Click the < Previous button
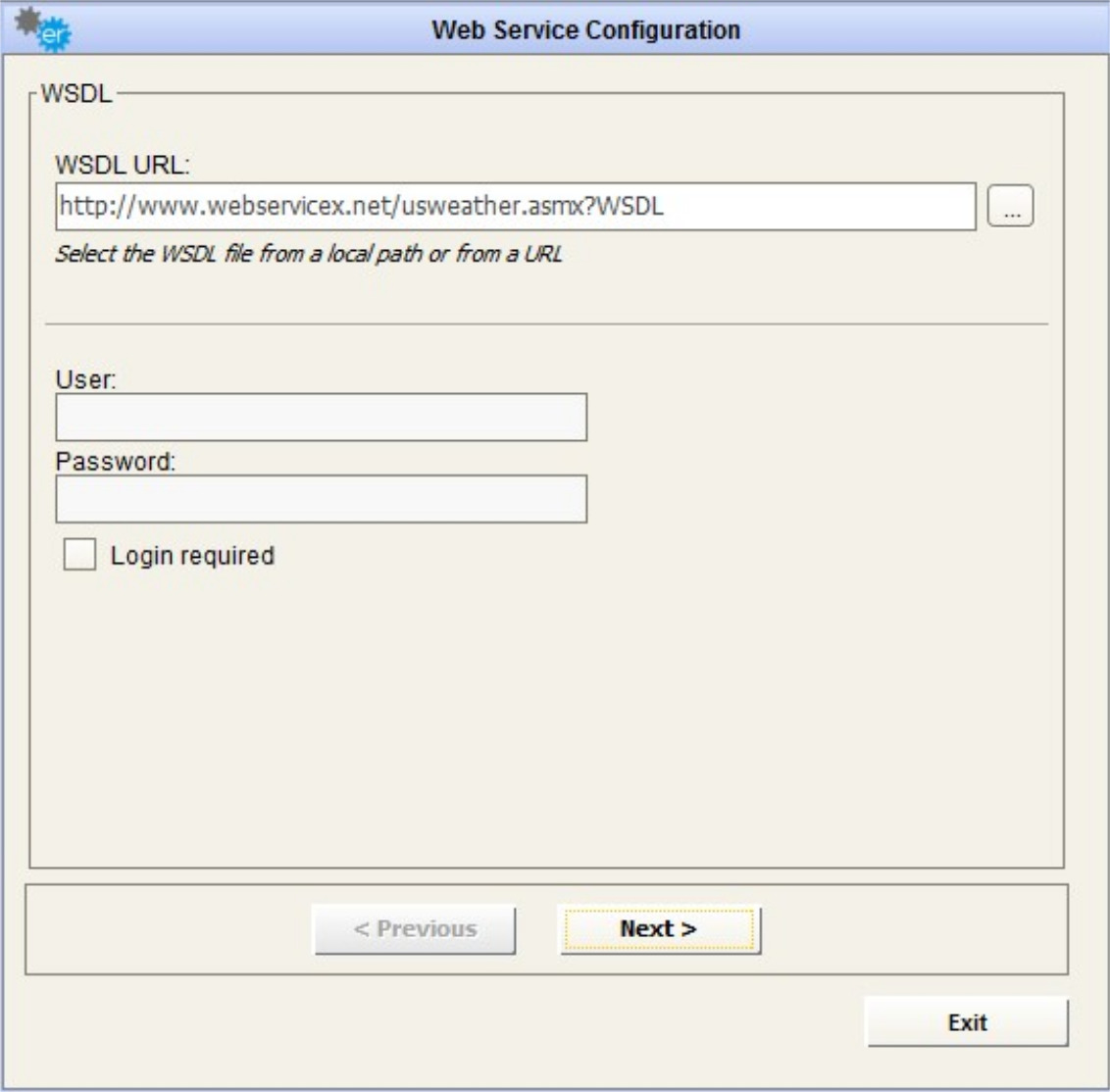The width and height of the screenshot is (1110, 1092). click(415, 929)
